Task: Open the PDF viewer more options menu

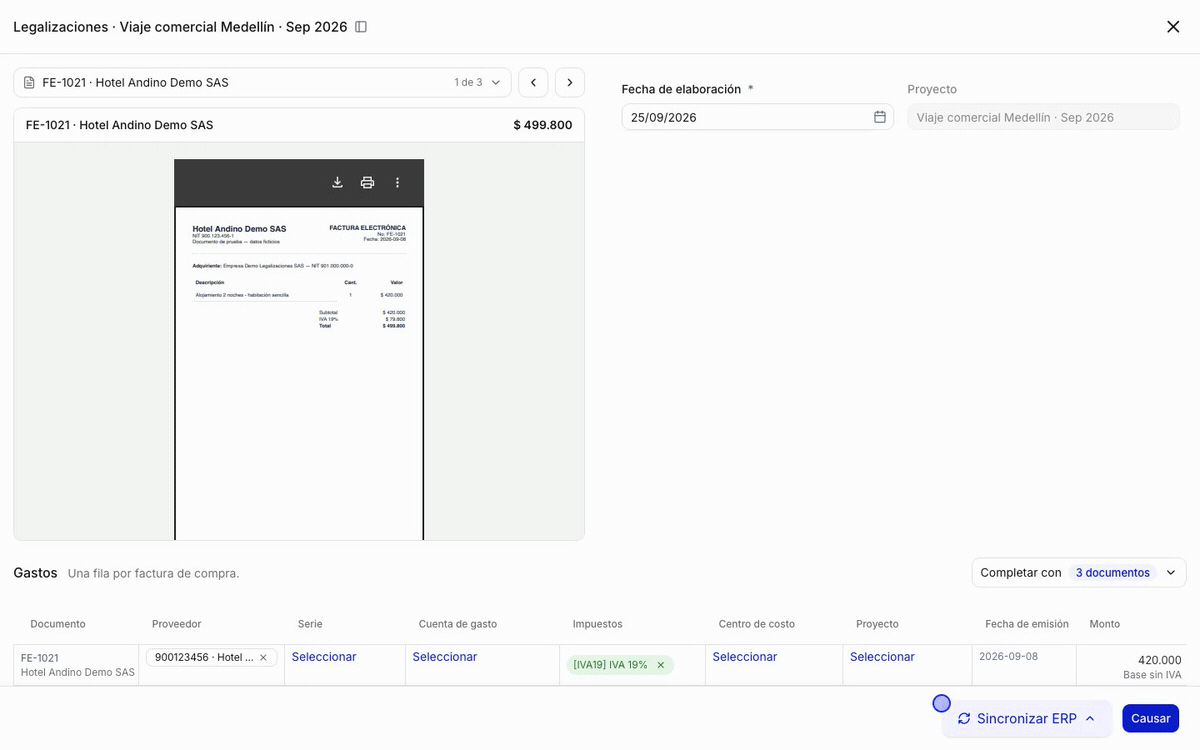Action: (x=397, y=183)
